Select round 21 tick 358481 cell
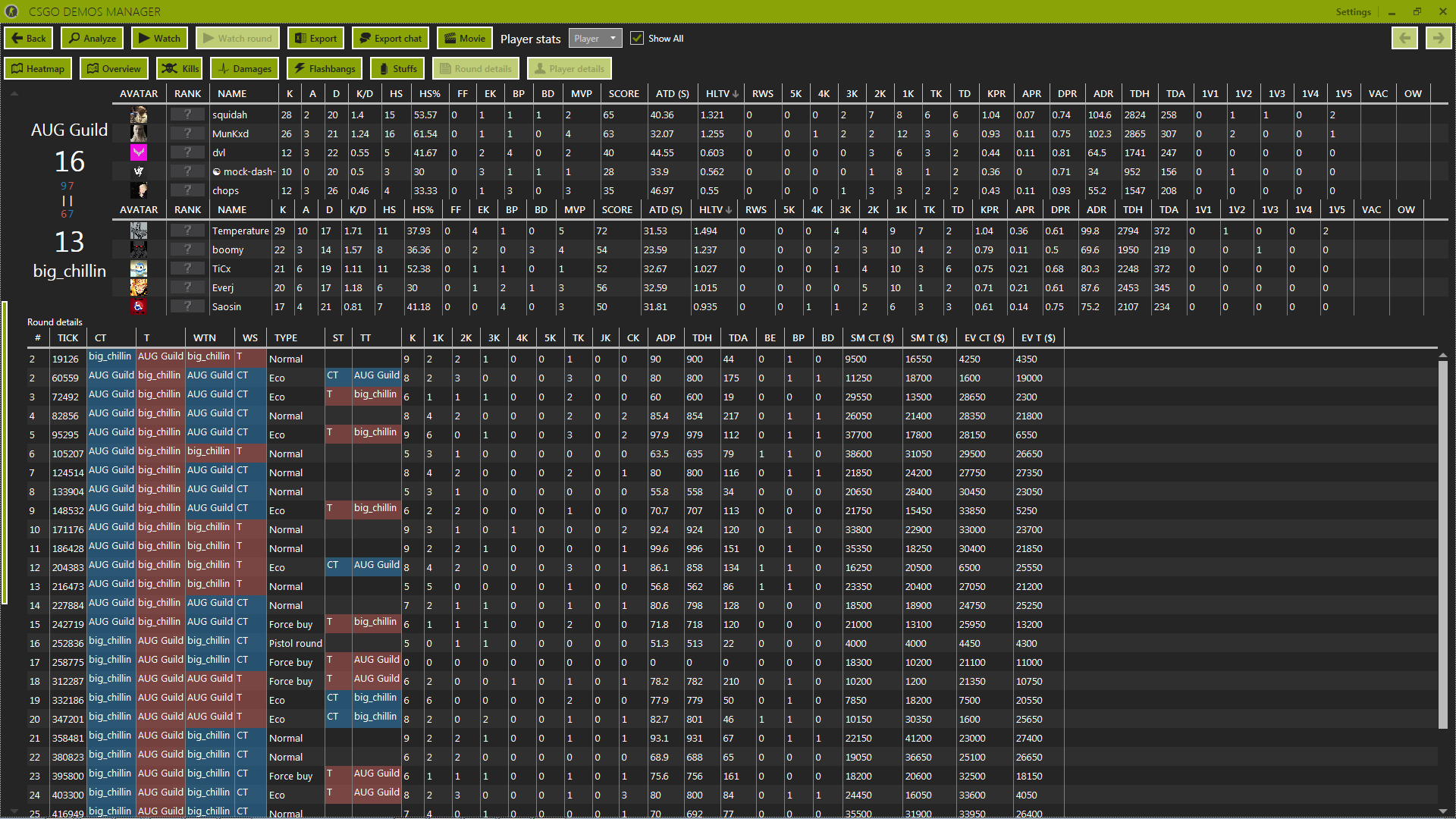The height and width of the screenshot is (819, 1456). pos(67,738)
